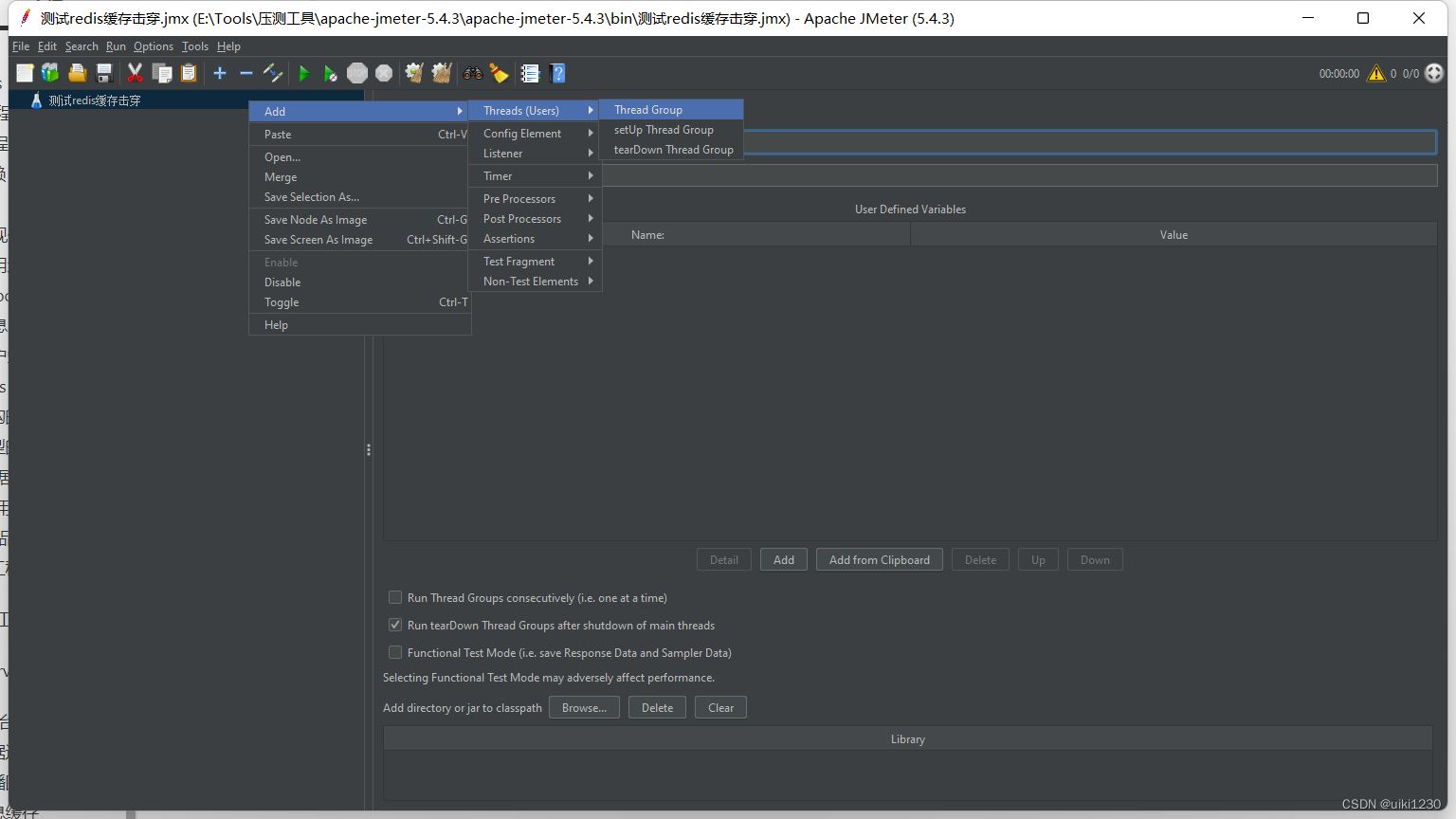Viewport: 1456px width, 819px height.
Task: Expand Config Element submenu
Action: 536,134
